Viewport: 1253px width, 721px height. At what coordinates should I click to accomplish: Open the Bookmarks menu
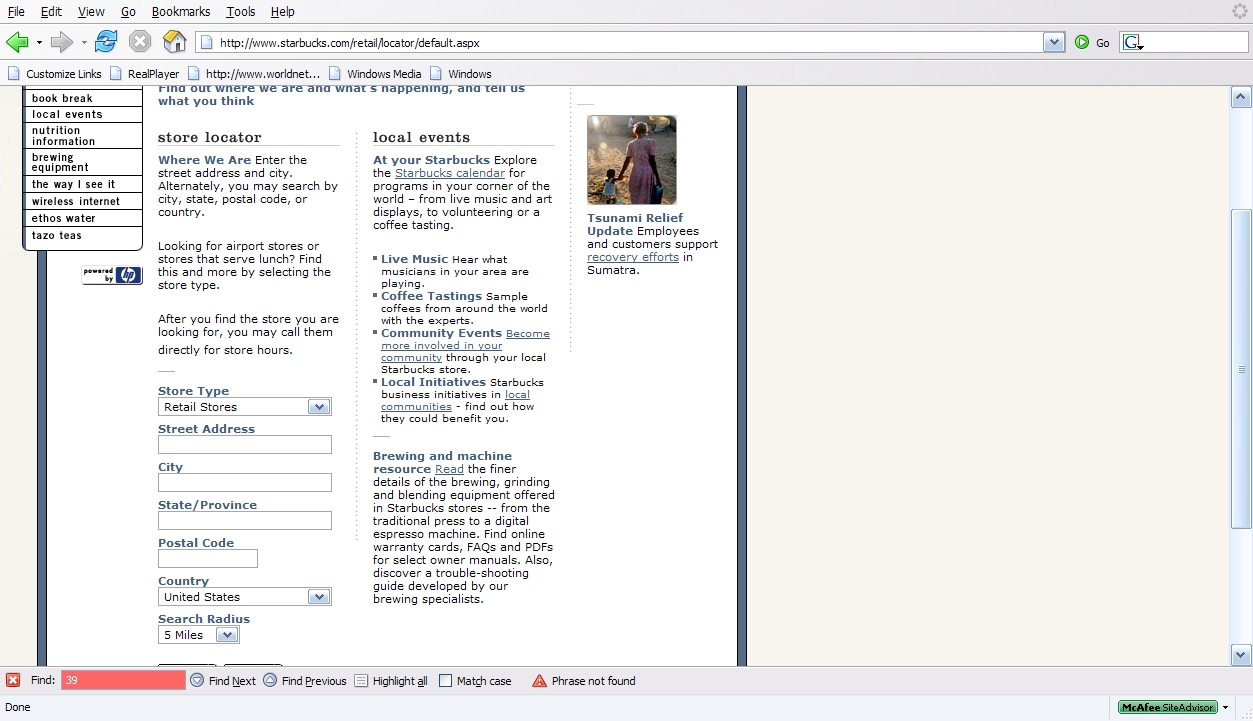pyautogui.click(x=181, y=12)
